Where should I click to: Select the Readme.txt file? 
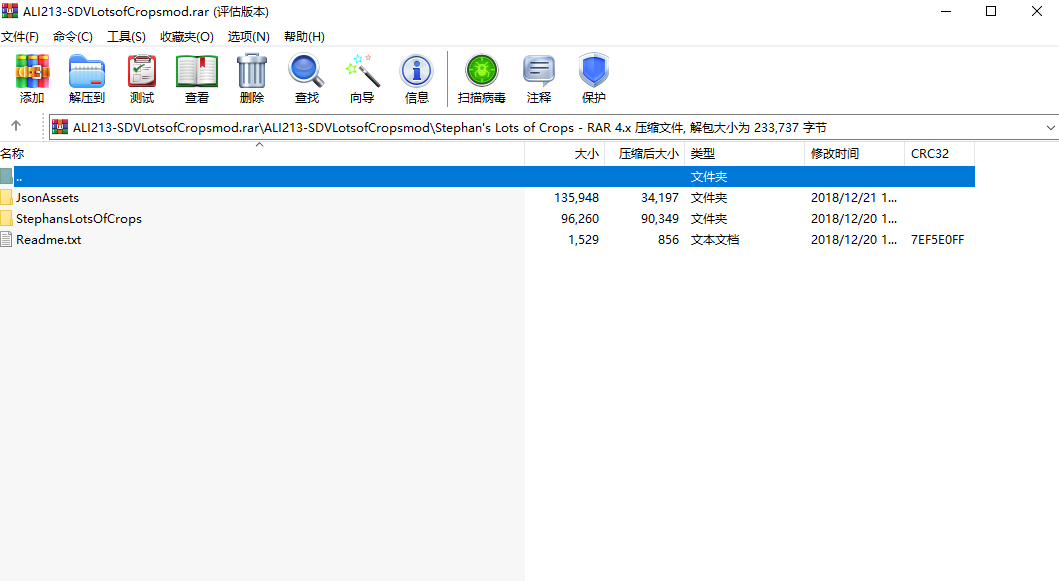click(x=49, y=240)
